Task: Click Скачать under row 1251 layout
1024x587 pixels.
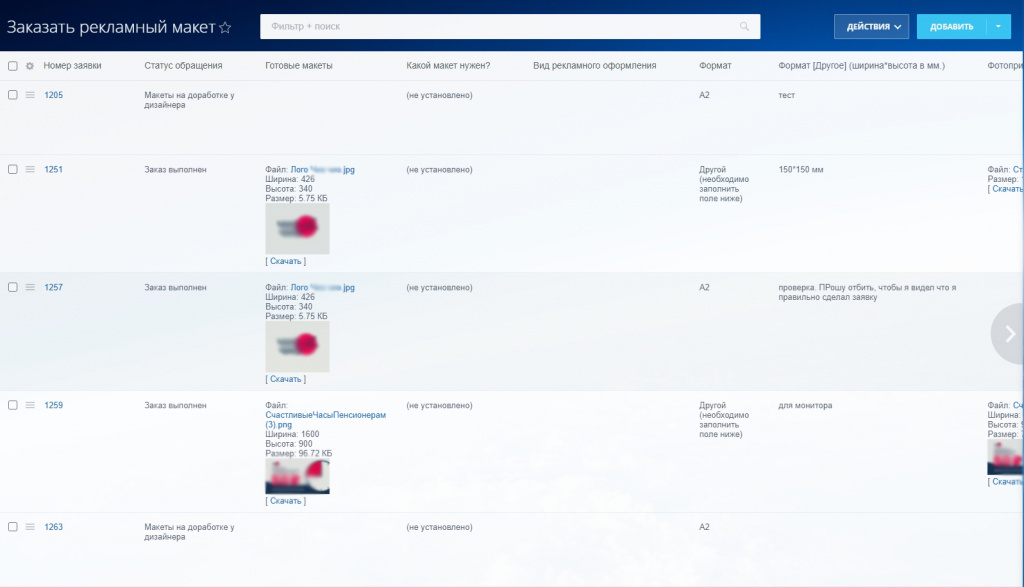Action: click(285, 261)
